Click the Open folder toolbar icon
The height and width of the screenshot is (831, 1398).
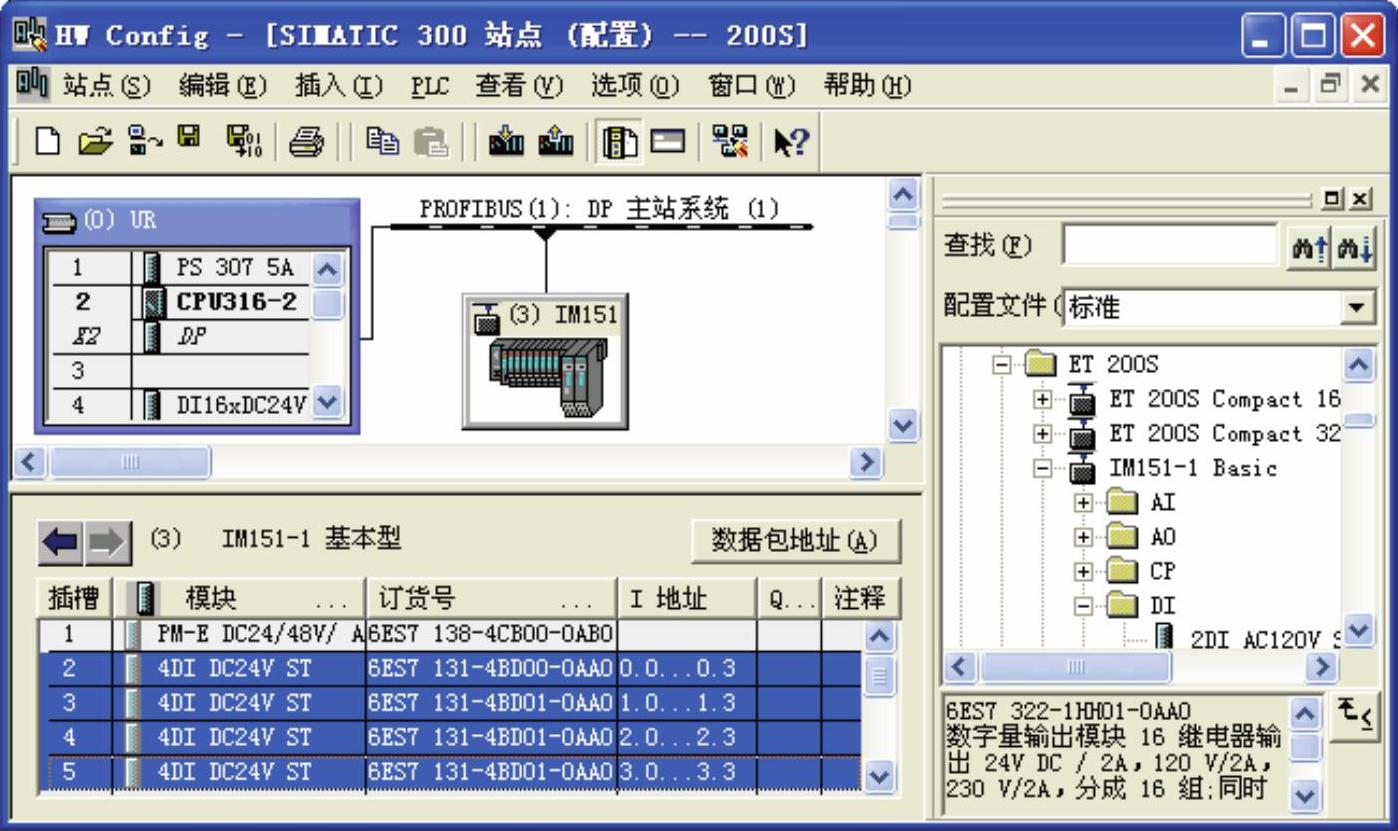[x=94, y=144]
